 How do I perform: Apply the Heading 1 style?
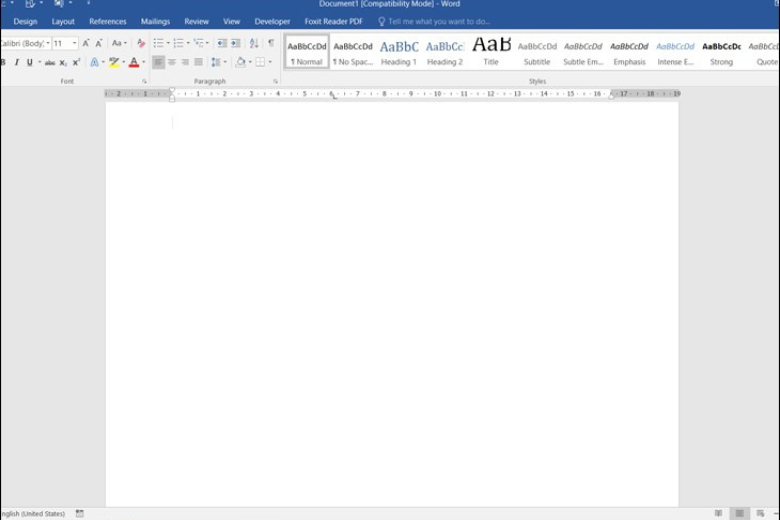(x=399, y=52)
